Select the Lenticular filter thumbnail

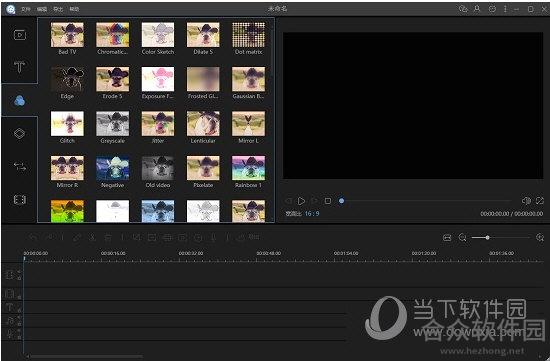click(x=203, y=123)
